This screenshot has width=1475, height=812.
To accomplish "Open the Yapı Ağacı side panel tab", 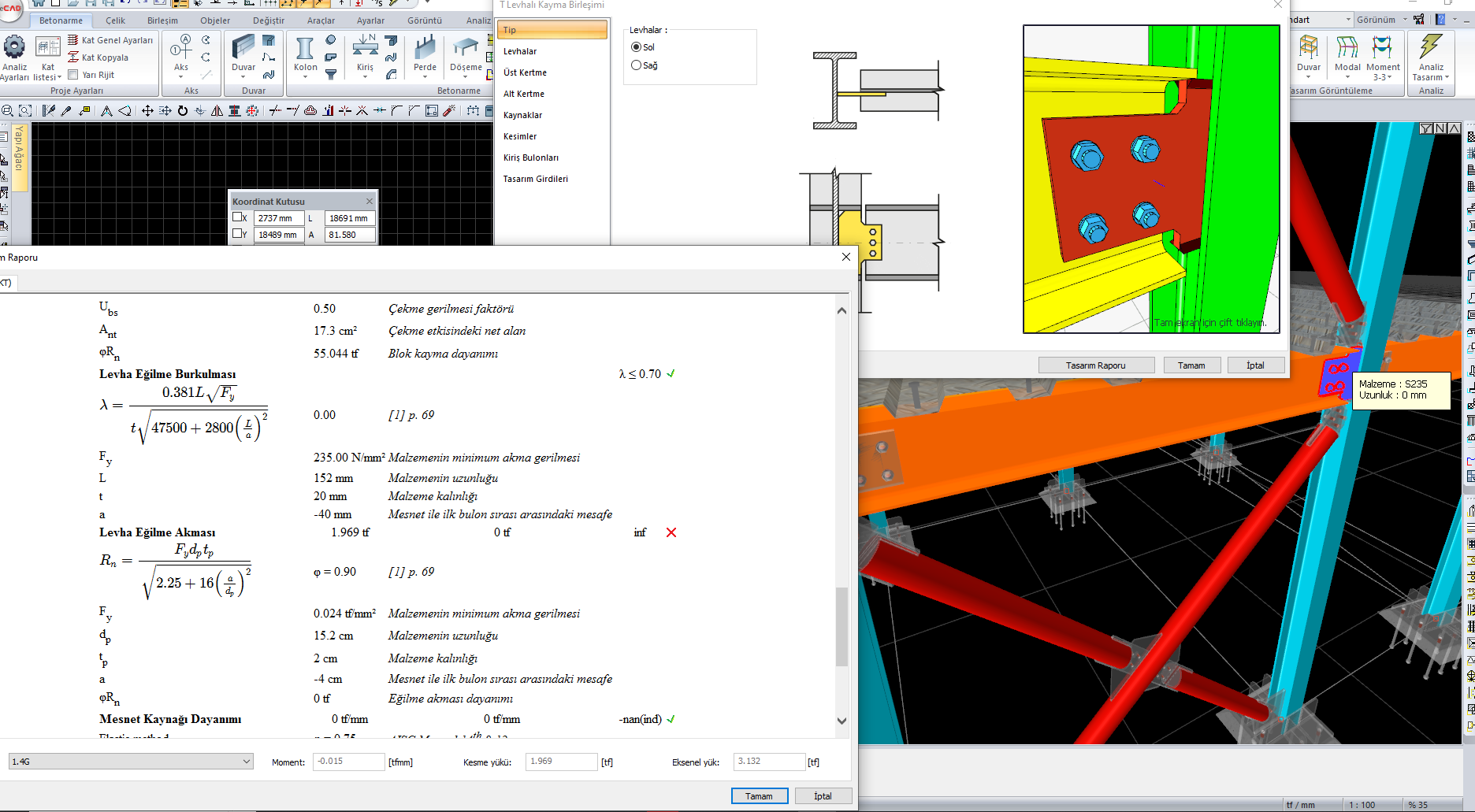I will click(19, 157).
